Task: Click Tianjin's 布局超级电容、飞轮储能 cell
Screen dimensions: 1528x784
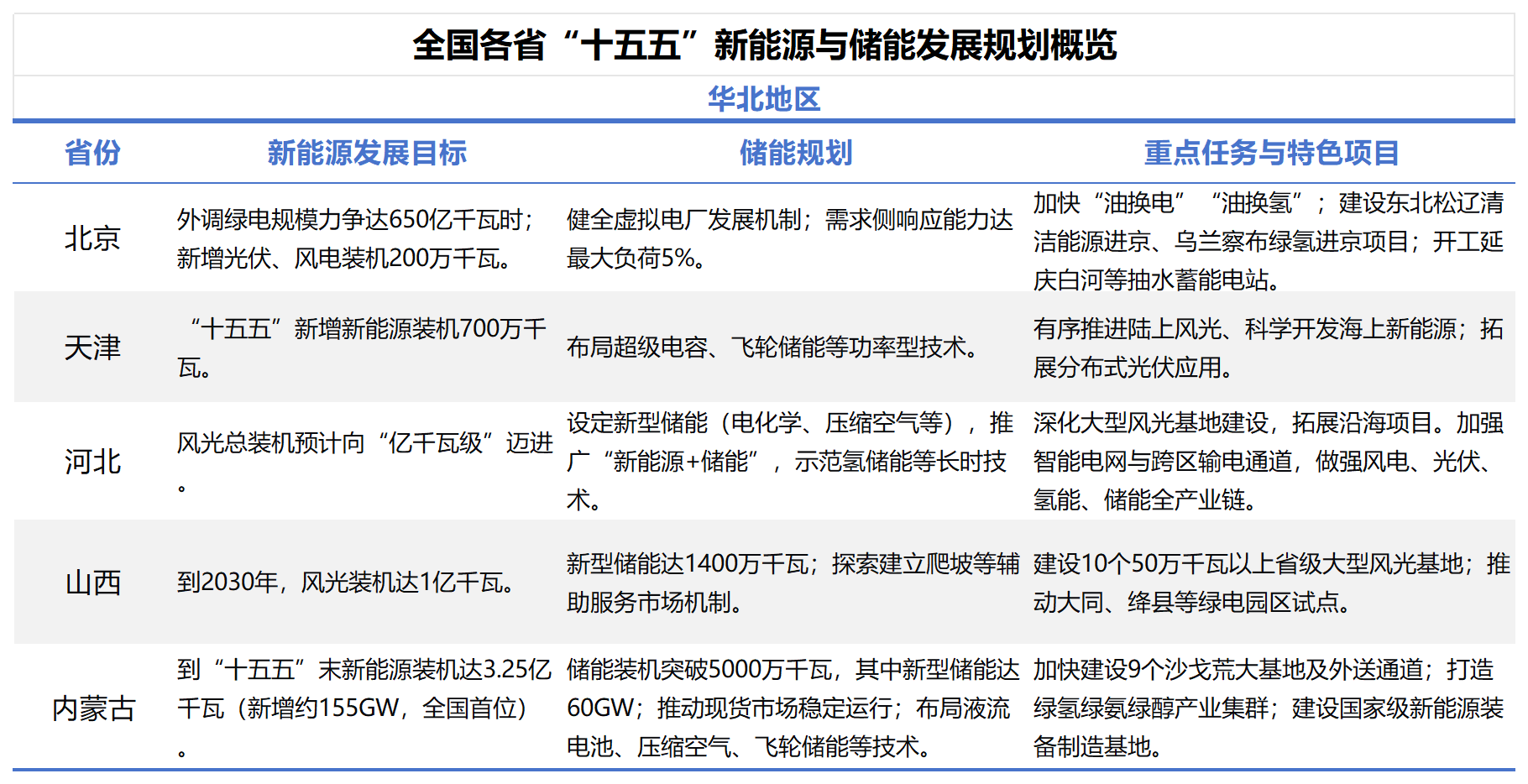Action: pyautogui.click(x=773, y=348)
